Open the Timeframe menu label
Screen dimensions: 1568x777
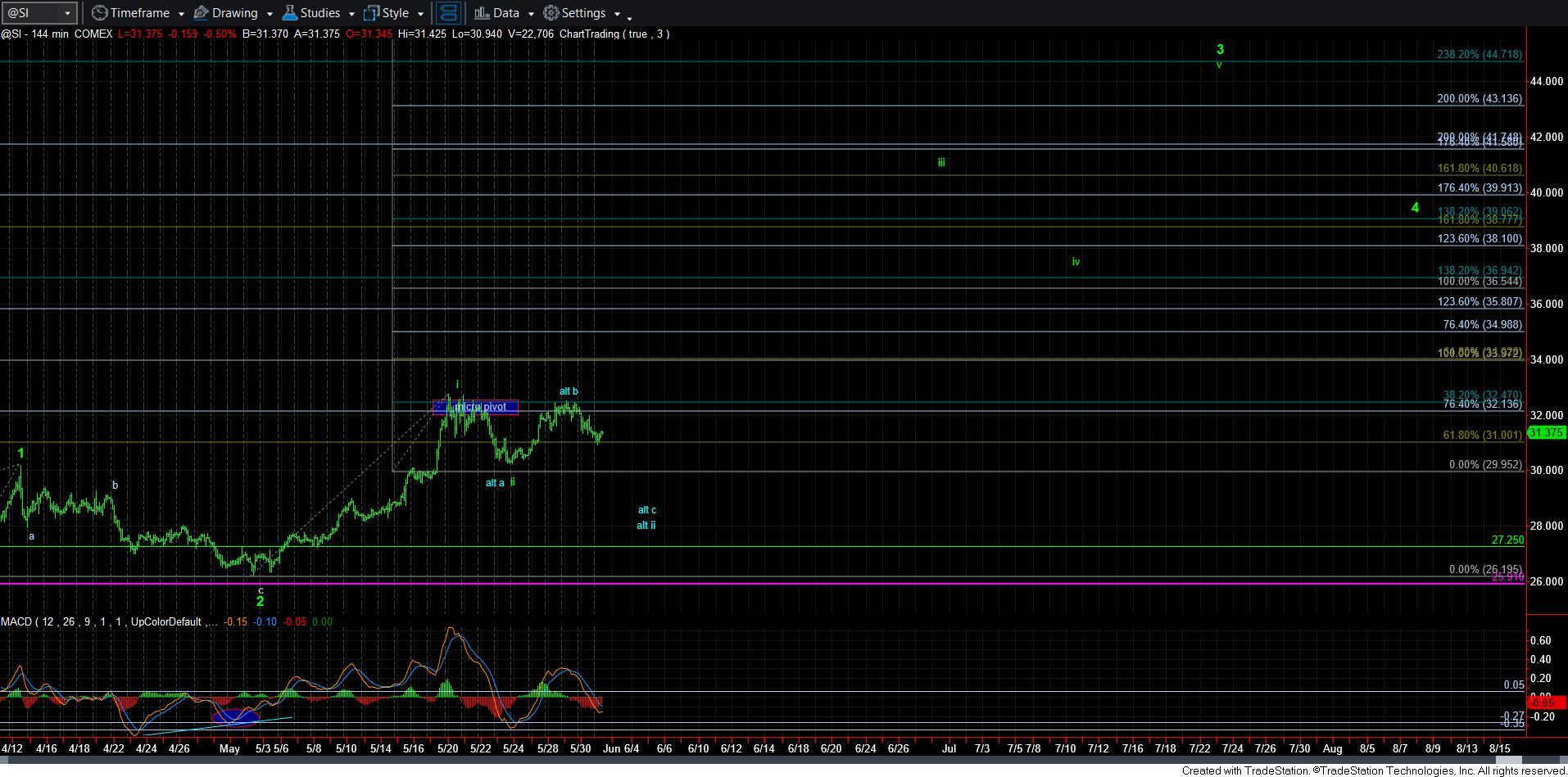139,13
